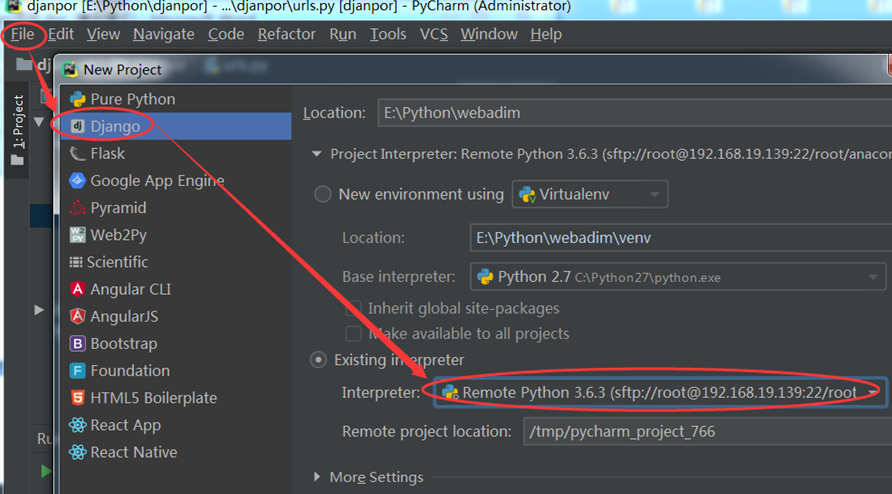Edit the Remote project location field
The height and width of the screenshot is (494, 892).
pos(708,431)
